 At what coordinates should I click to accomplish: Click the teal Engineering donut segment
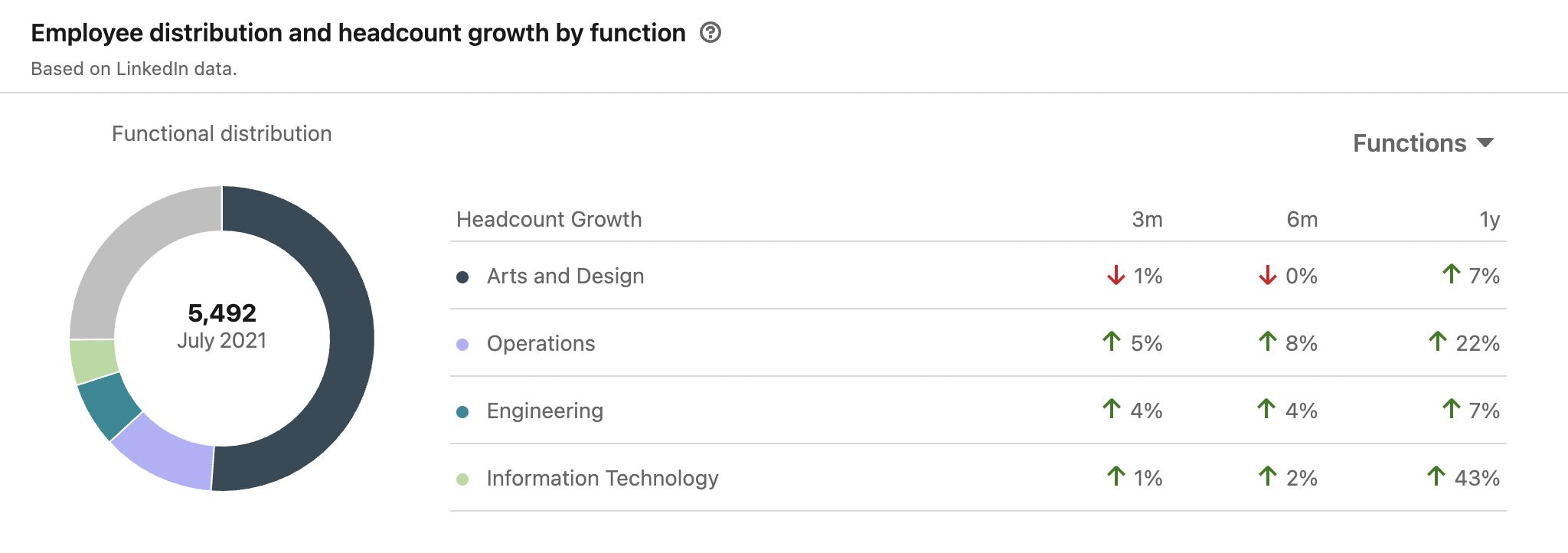point(108,403)
